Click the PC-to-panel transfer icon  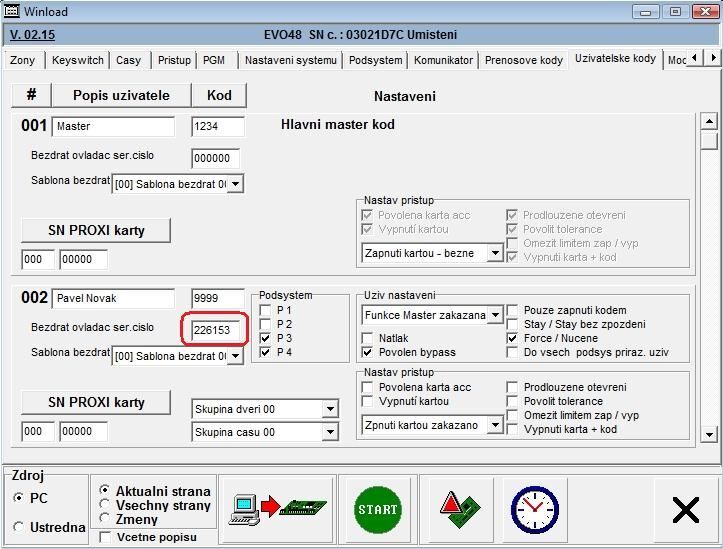(277, 510)
